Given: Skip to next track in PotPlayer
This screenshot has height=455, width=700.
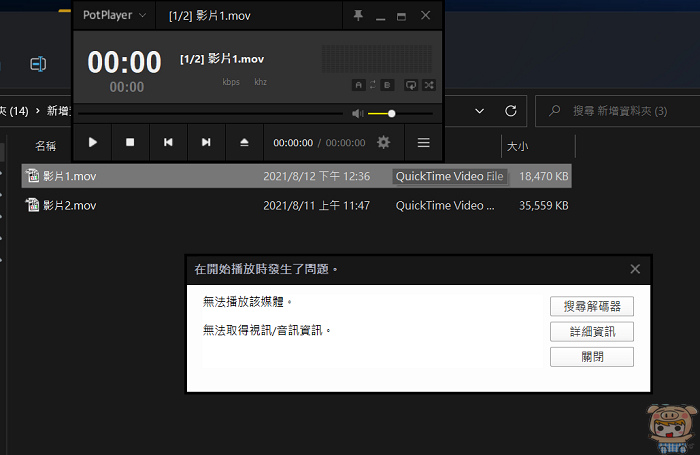Looking at the screenshot, I should (x=206, y=143).
